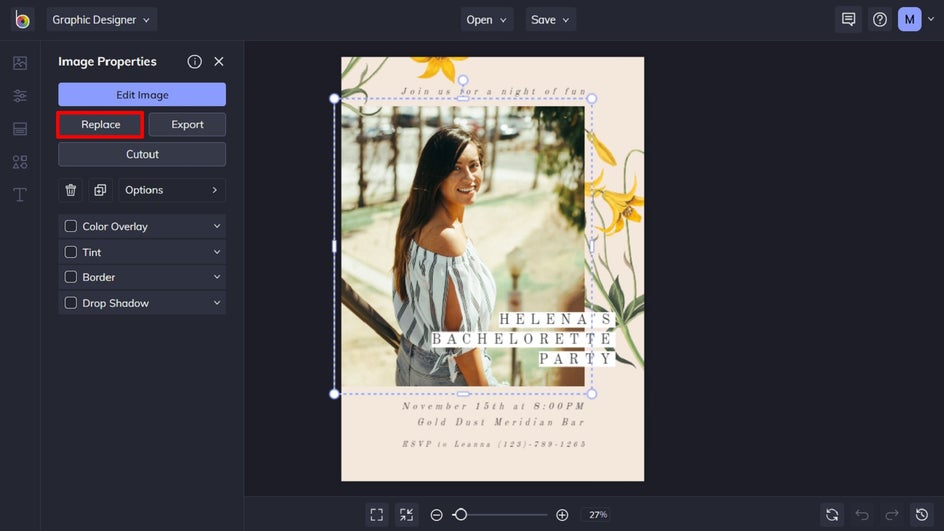
Task: Click the zoom in plus icon
Action: pos(562,515)
